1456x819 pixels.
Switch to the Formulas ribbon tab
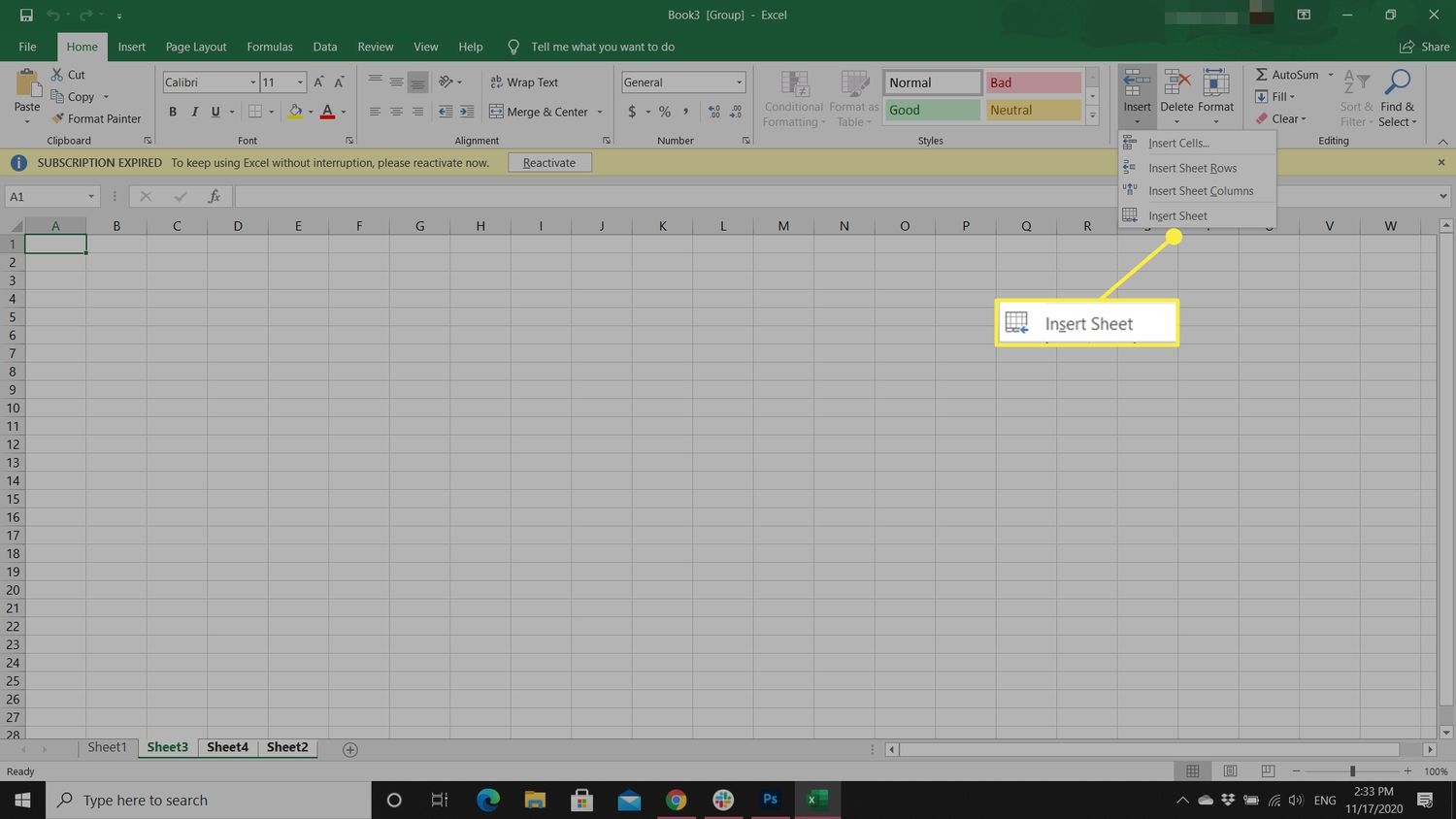point(269,46)
